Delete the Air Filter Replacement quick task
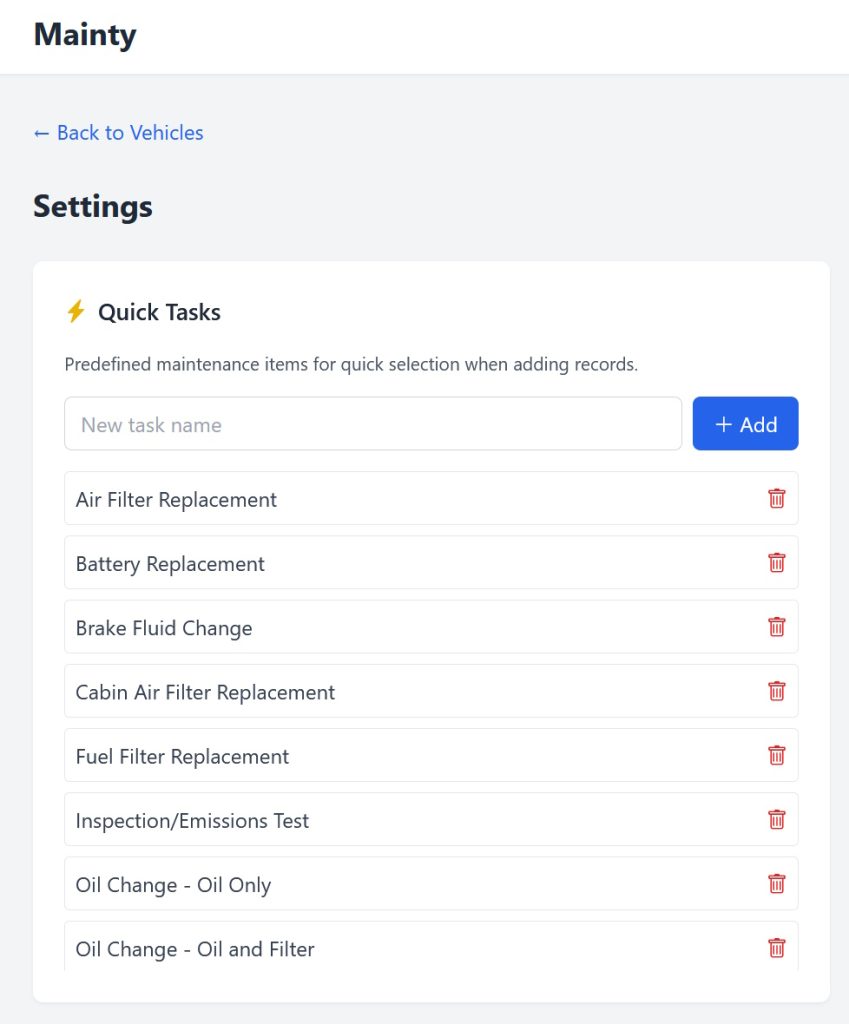This screenshot has width=849, height=1024. (x=776, y=498)
